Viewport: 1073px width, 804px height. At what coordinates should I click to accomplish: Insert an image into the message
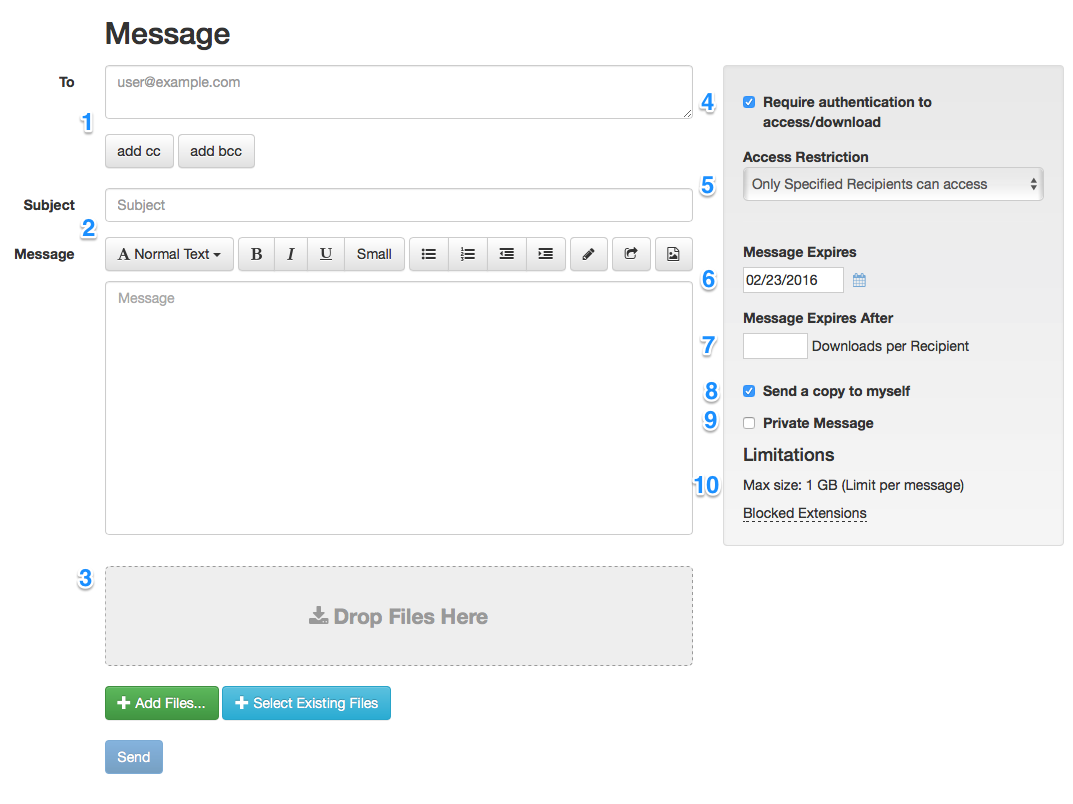click(x=673, y=254)
